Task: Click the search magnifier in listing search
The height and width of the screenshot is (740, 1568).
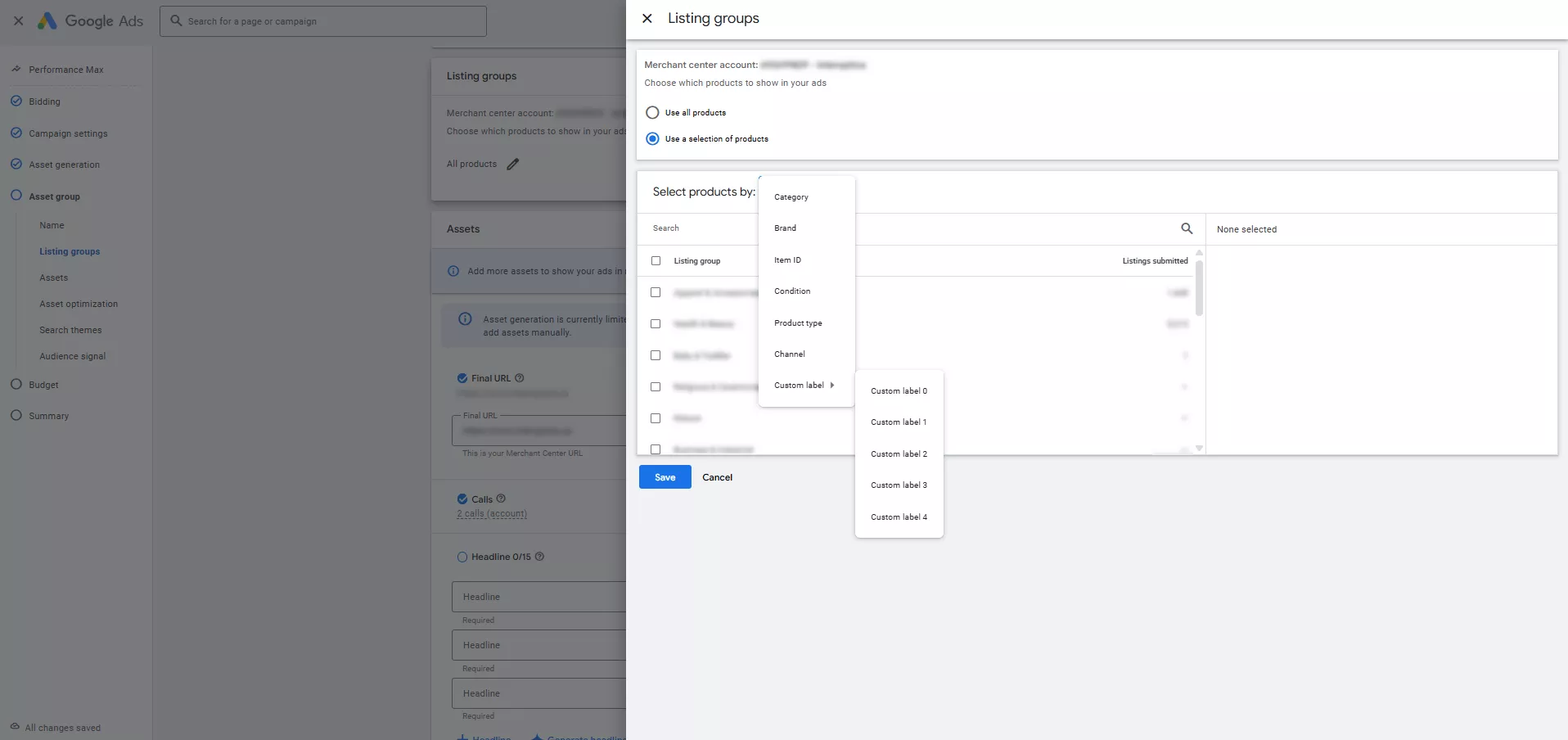Action: point(1186,228)
